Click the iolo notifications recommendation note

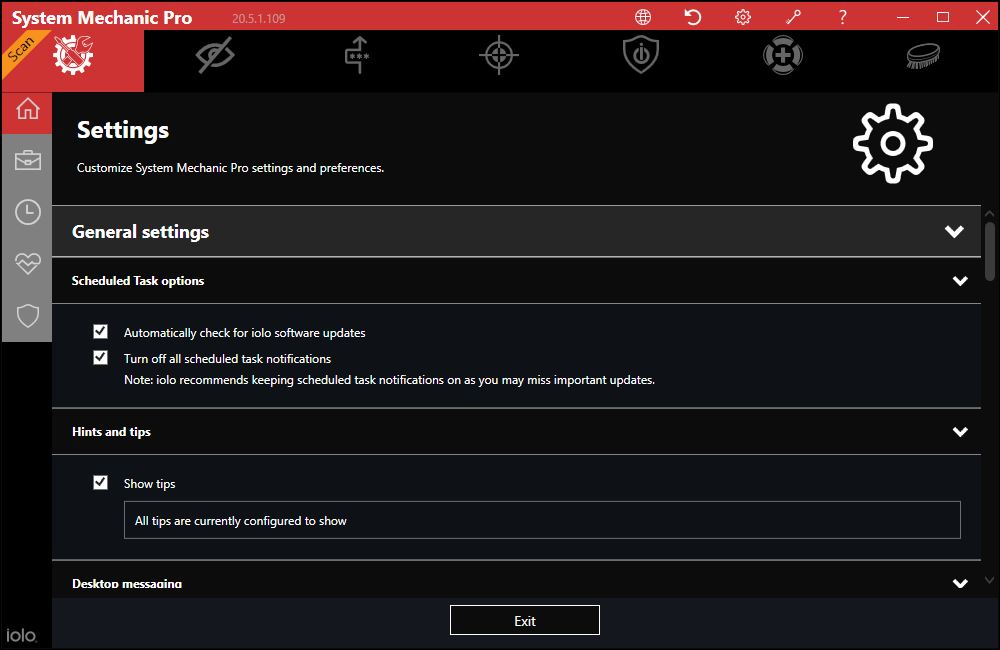[x=389, y=380]
